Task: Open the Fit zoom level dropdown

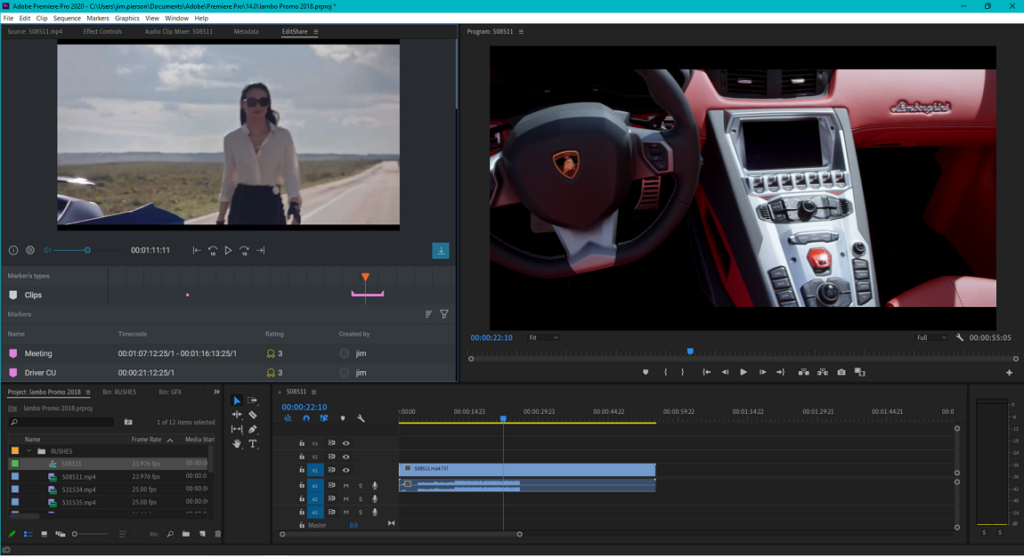Action: click(543, 338)
